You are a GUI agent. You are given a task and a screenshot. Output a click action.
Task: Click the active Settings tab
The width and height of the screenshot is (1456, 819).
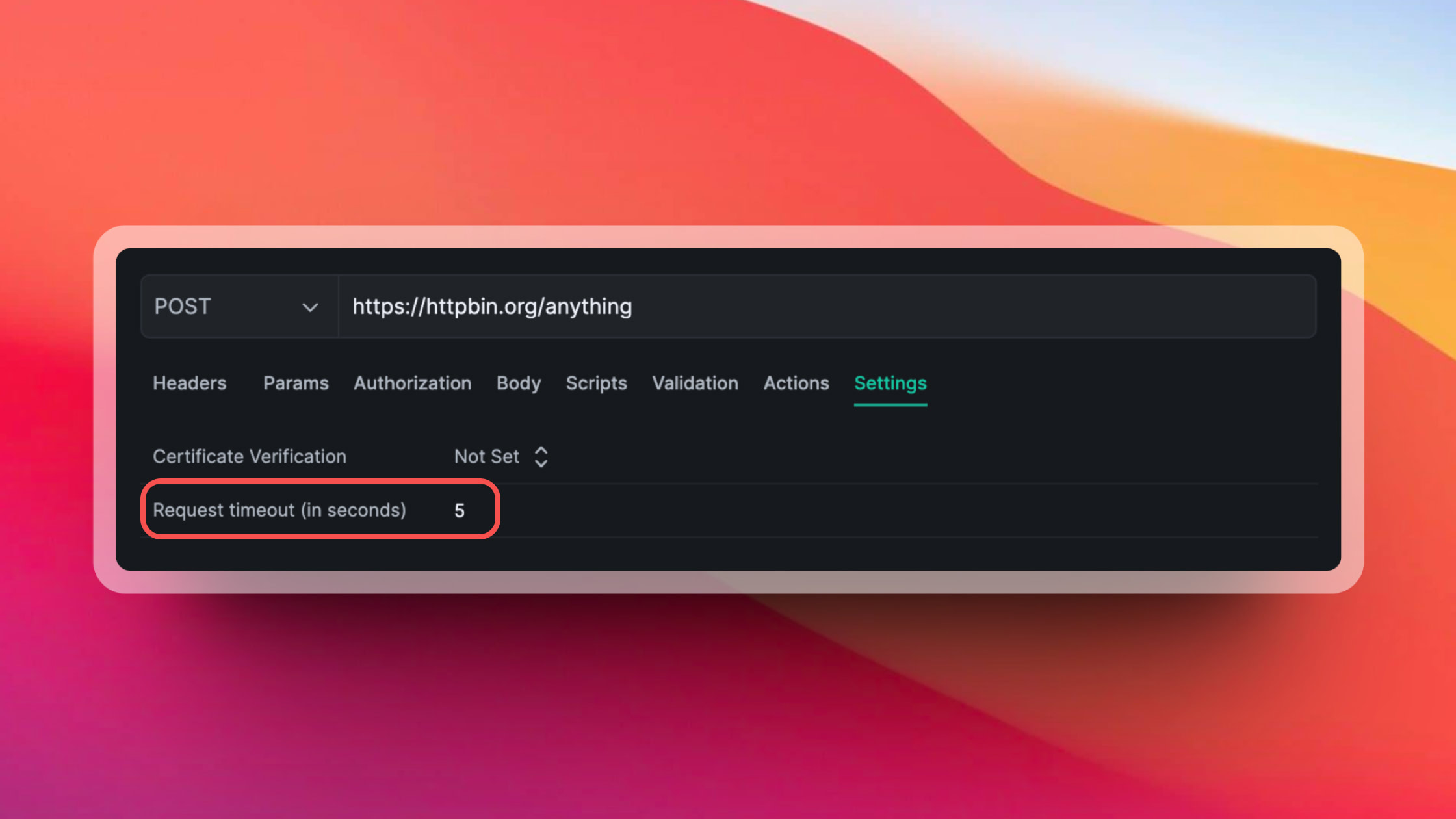coord(890,384)
